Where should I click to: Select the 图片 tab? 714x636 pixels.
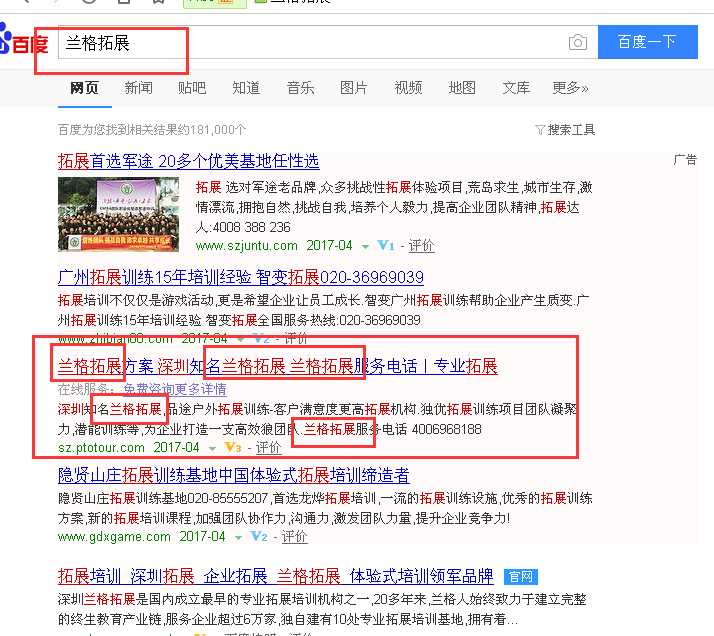354,87
